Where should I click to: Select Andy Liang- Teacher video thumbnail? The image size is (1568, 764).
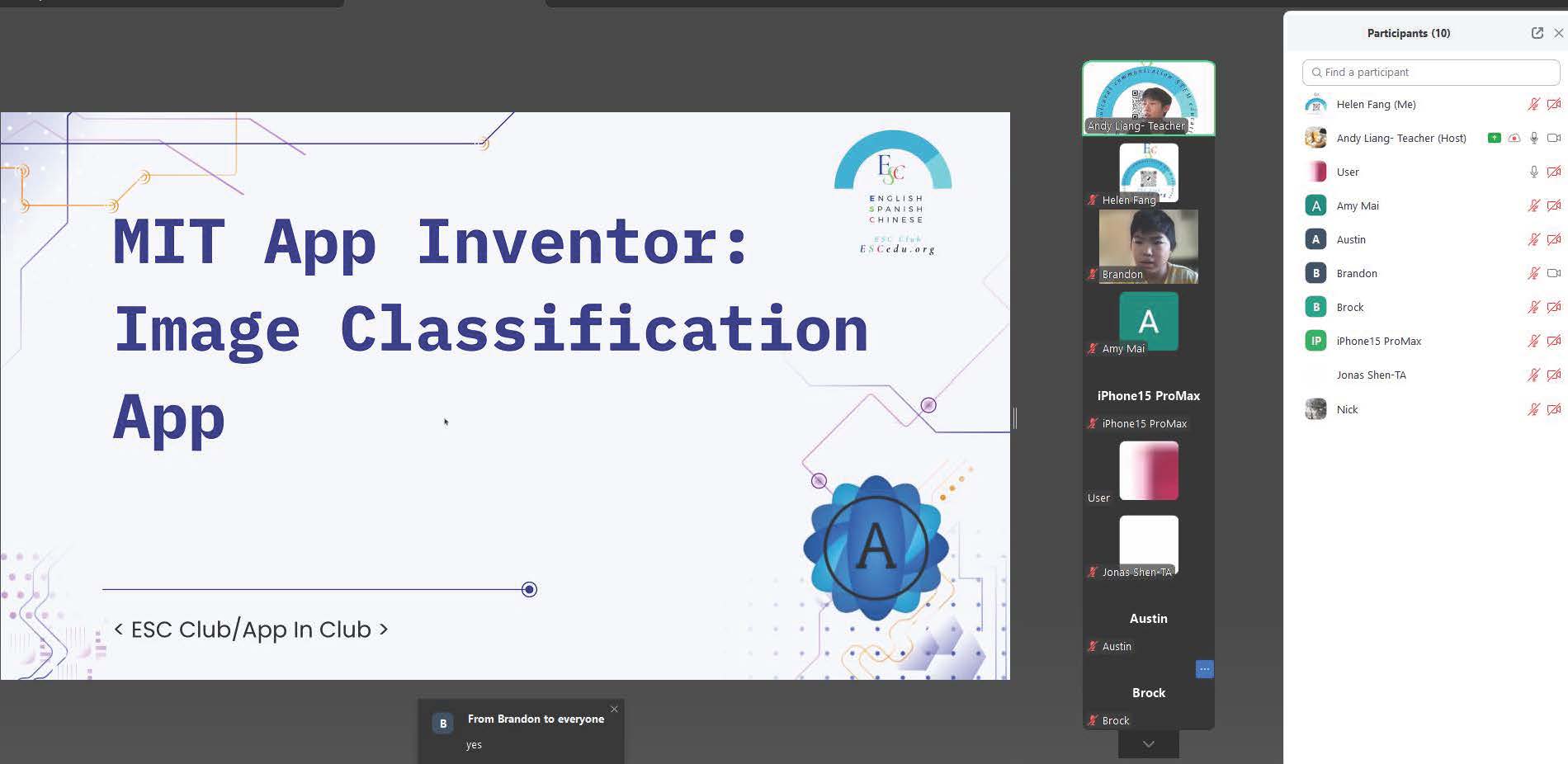tap(1148, 98)
